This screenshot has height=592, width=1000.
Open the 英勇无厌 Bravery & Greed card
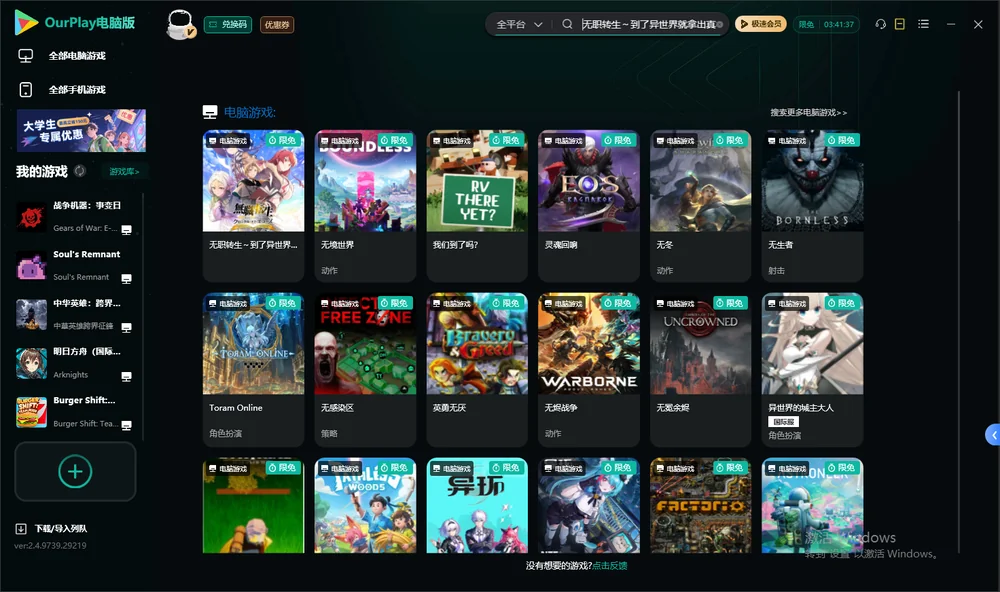pyautogui.click(x=477, y=369)
